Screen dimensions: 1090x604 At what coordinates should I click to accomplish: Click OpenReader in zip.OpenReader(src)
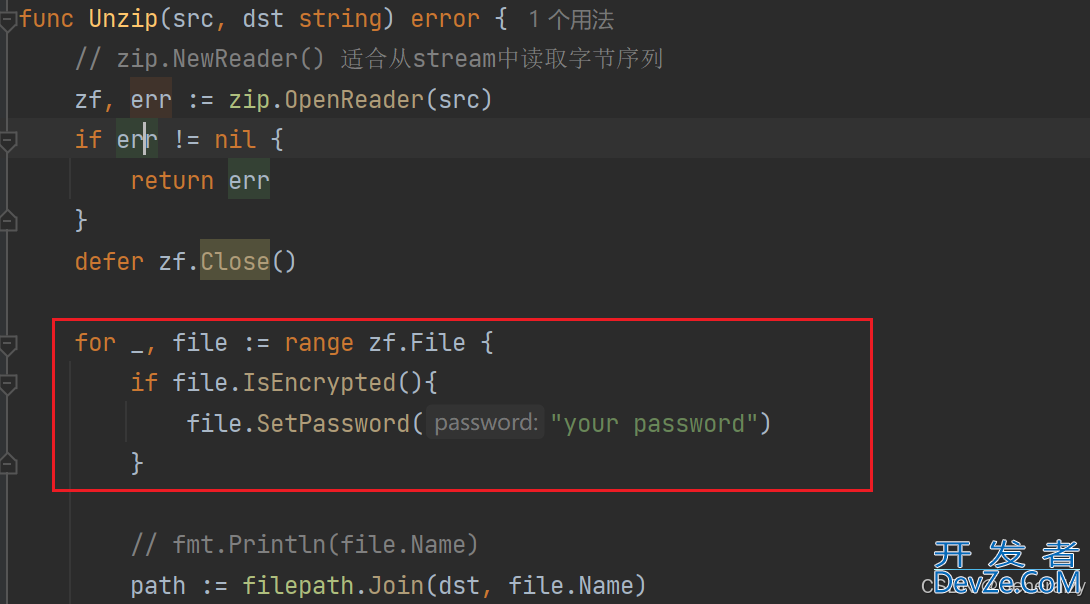[354, 100]
